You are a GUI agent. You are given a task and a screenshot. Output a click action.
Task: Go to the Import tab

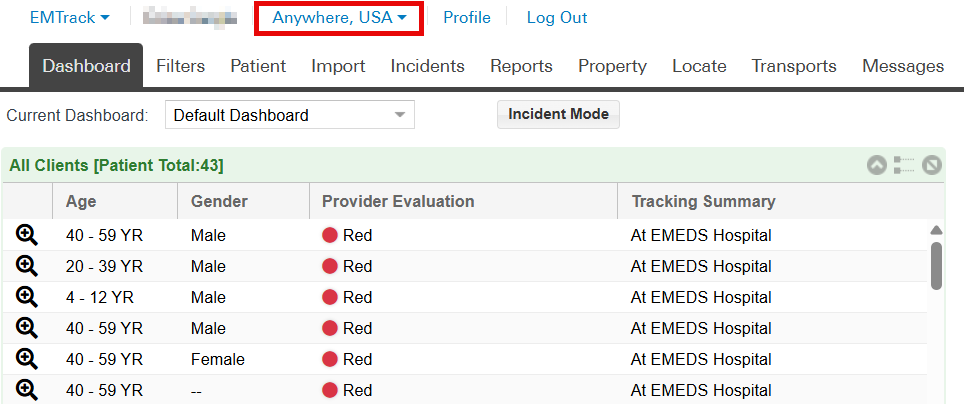[x=338, y=66]
